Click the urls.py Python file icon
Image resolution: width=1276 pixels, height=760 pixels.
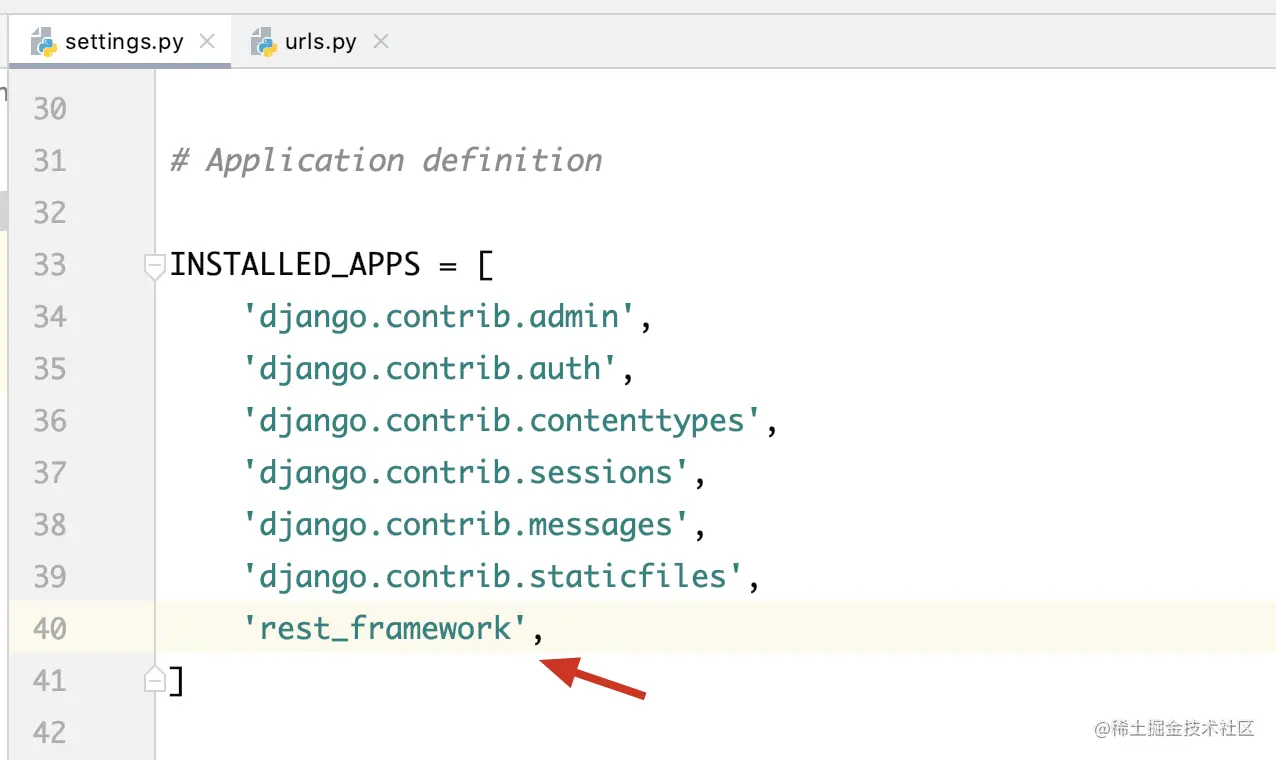pos(264,42)
